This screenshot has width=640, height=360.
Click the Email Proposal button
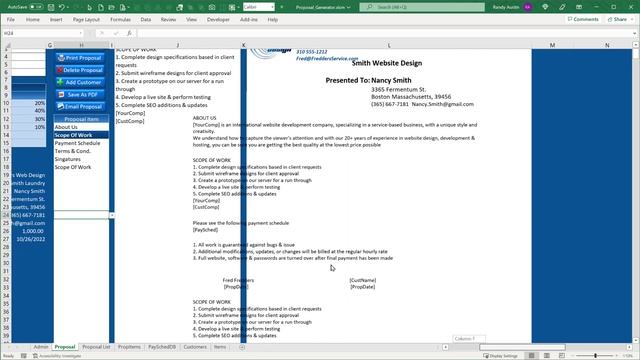pos(80,107)
